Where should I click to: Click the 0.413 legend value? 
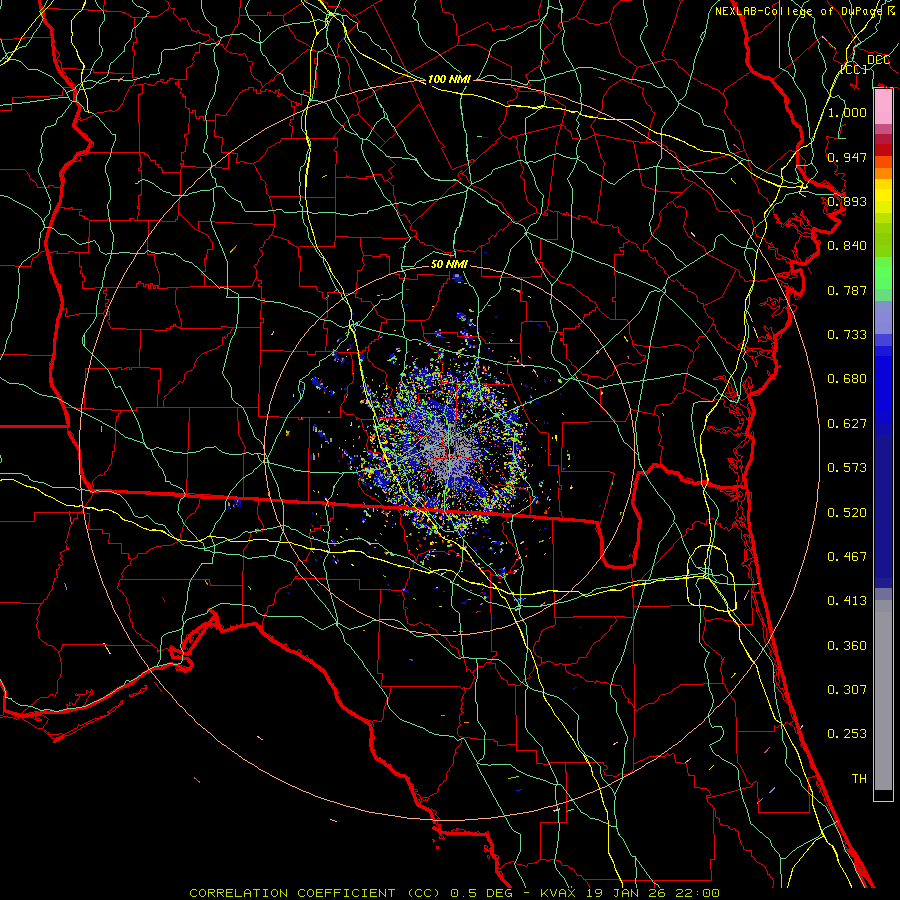[847, 601]
